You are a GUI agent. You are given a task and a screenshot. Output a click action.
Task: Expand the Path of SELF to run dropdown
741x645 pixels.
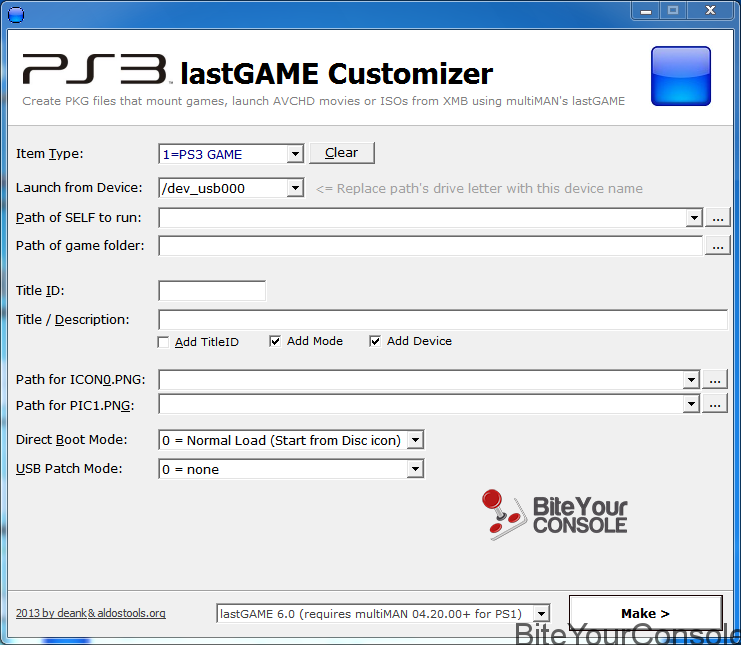[694, 218]
